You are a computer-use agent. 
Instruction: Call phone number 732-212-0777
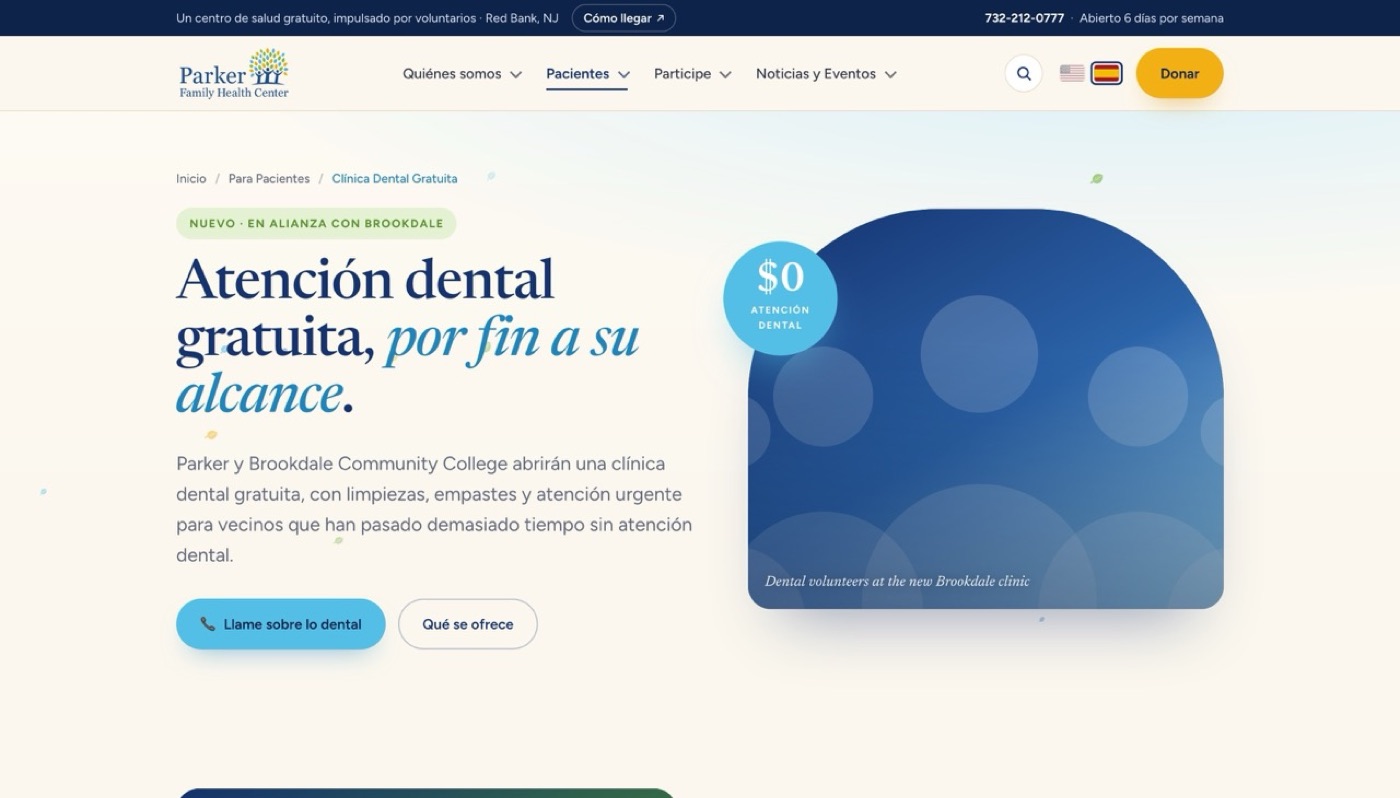tap(1024, 18)
